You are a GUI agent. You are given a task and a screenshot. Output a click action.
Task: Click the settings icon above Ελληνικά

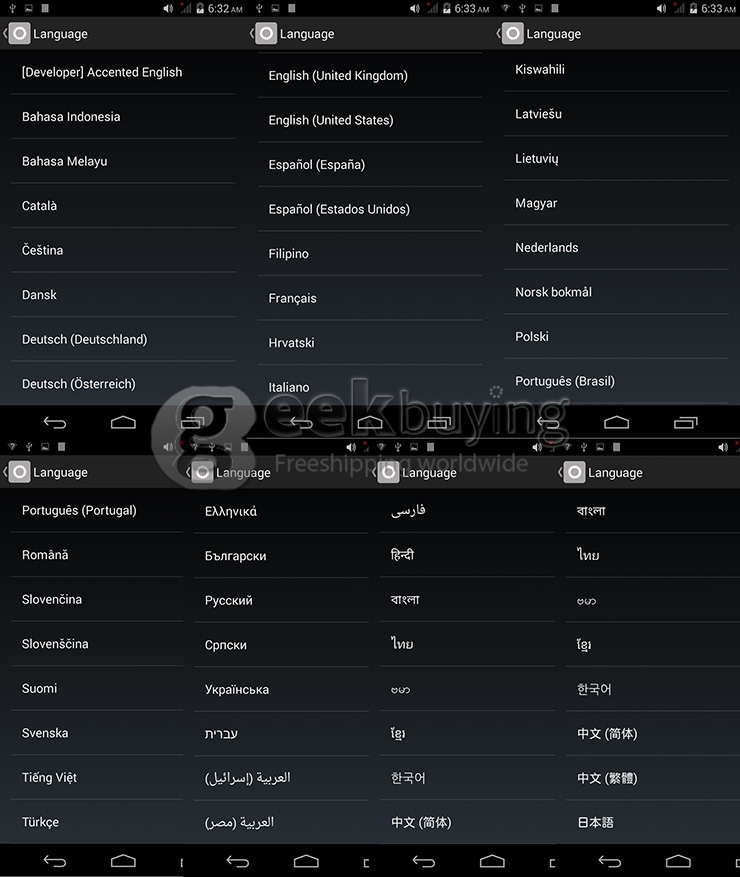pos(203,473)
